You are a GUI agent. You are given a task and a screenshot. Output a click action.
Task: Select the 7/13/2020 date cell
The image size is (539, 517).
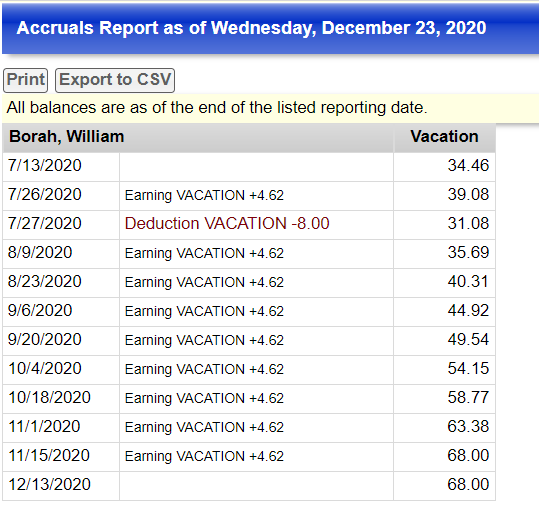coord(61,167)
